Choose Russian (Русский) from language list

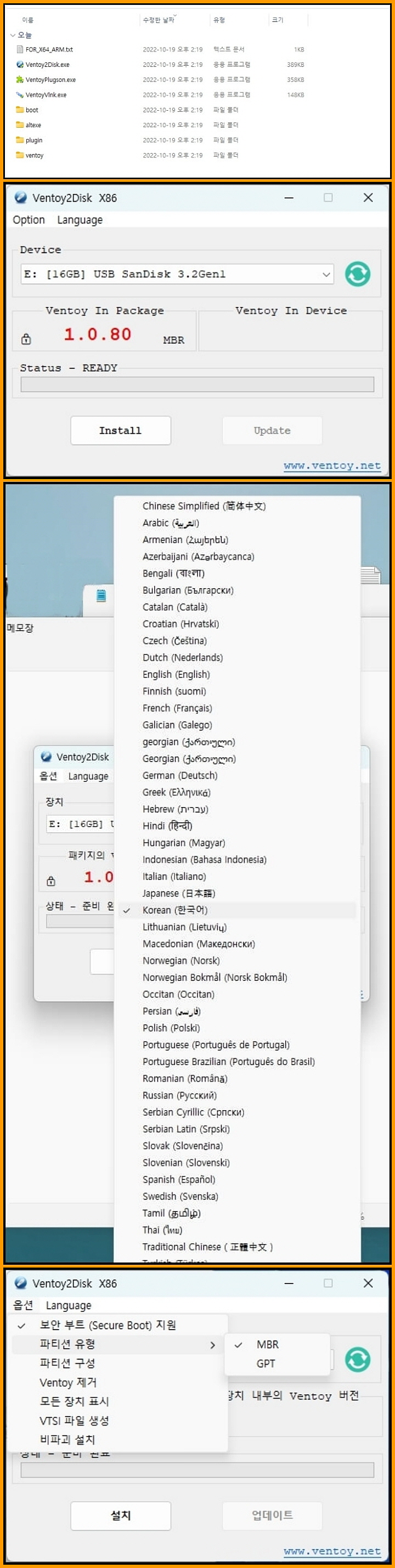coord(179,1095)
